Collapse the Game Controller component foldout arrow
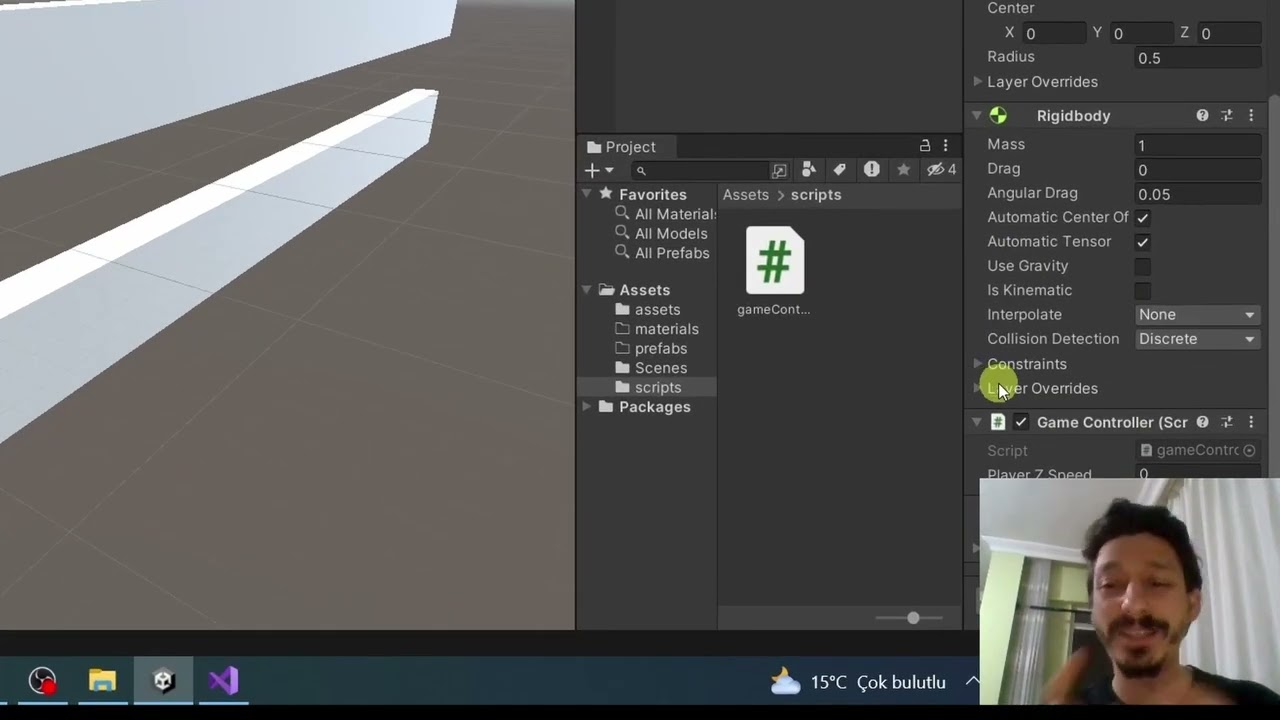The height and width of the screenshot is (720, 1280). tap(976, 422)
